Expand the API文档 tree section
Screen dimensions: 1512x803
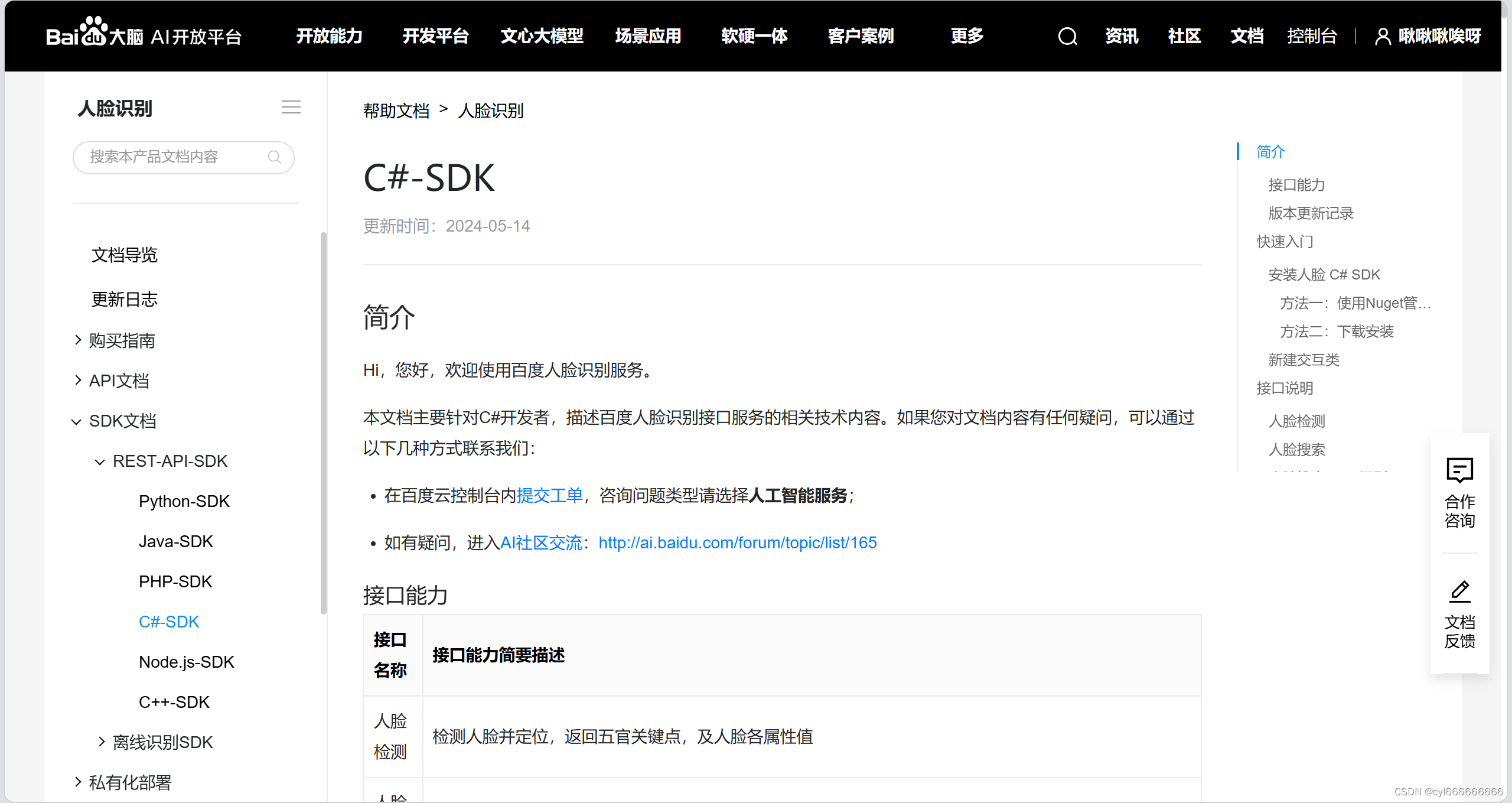pyautogui.click(x=78, y=380)
